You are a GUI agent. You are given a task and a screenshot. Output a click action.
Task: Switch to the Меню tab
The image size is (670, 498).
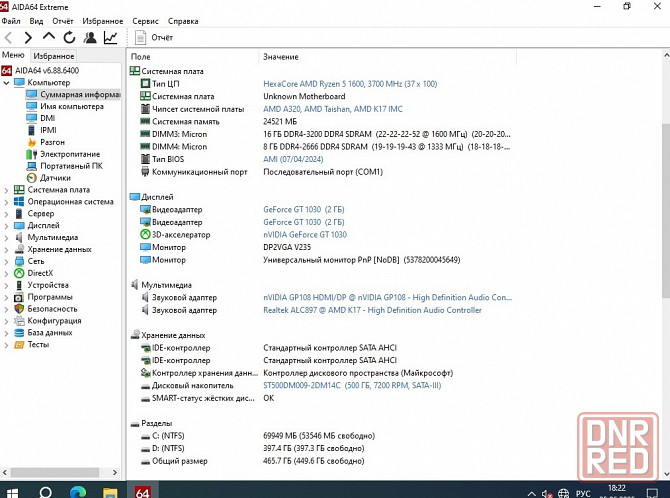coord(13,55)
